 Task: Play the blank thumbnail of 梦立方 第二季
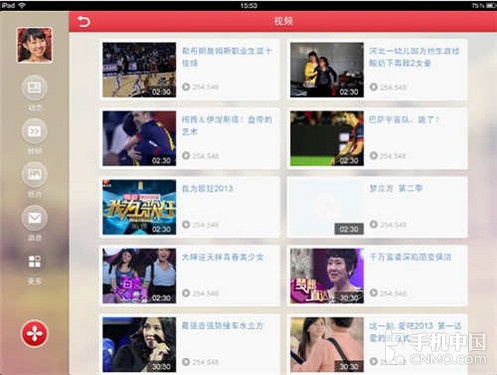pos(327,207)
